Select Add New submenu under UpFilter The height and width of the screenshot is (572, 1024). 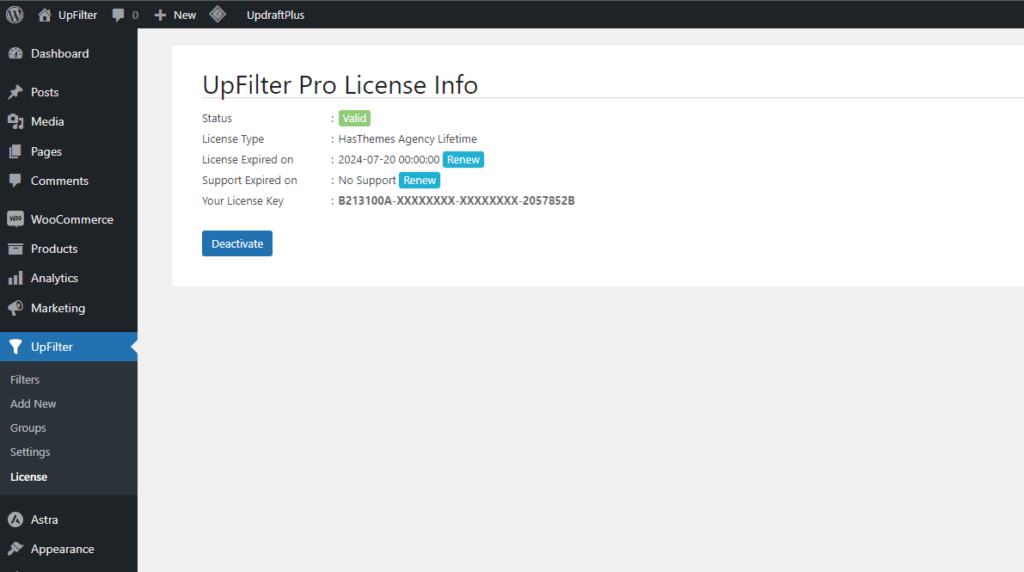pyautogui.click(x=33, y=404)
